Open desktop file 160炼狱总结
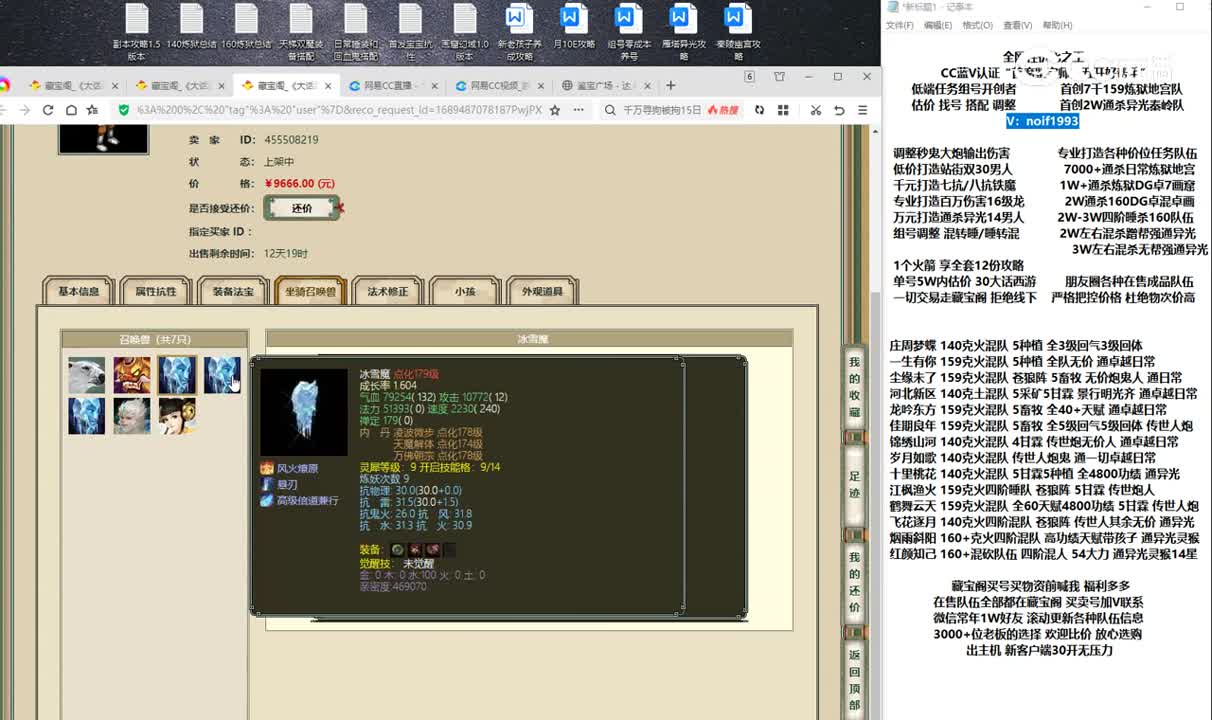1212x720 pixels. (247, 27)
